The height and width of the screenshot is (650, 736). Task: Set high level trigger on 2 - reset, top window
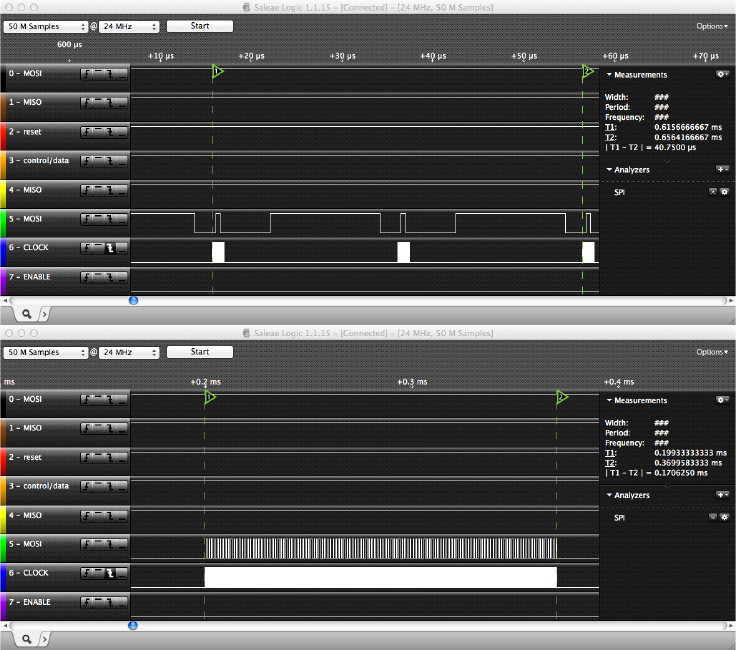pos(99,132)
